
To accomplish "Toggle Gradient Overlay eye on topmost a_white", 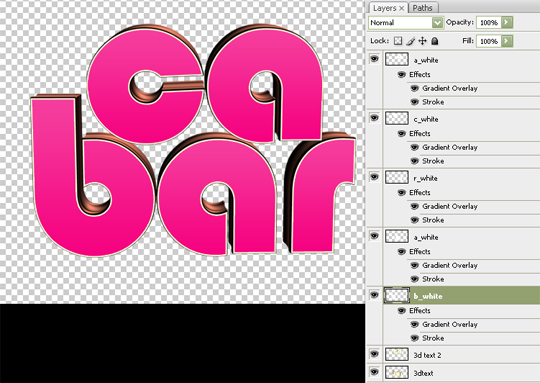I will (415, 89).
